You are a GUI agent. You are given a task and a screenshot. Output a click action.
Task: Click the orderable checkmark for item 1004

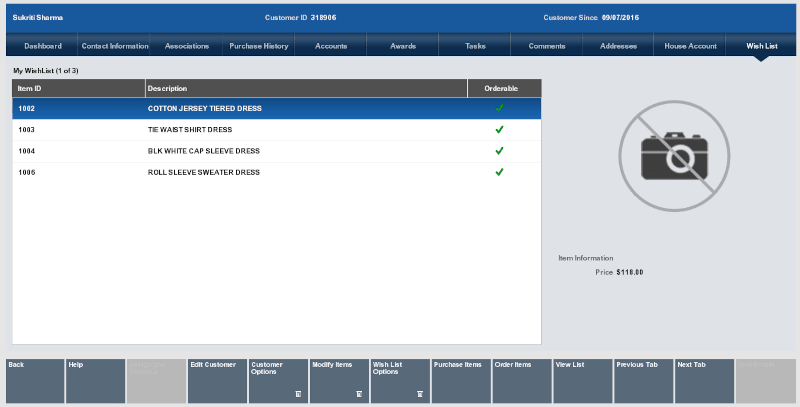499,151
